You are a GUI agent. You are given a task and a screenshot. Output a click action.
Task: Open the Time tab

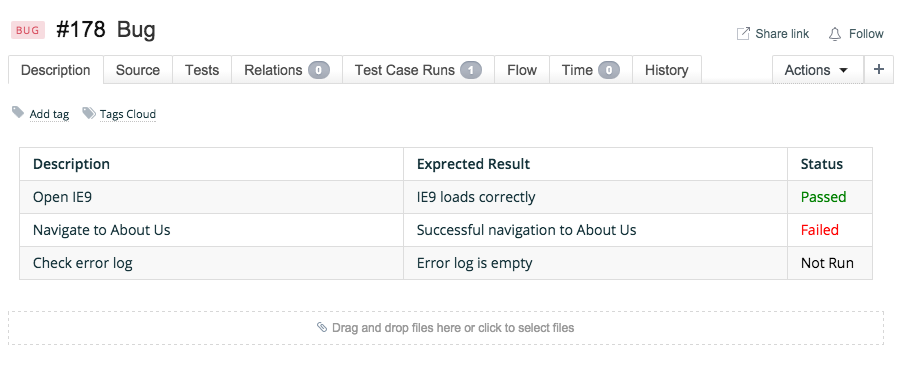(x=591, y=70)
